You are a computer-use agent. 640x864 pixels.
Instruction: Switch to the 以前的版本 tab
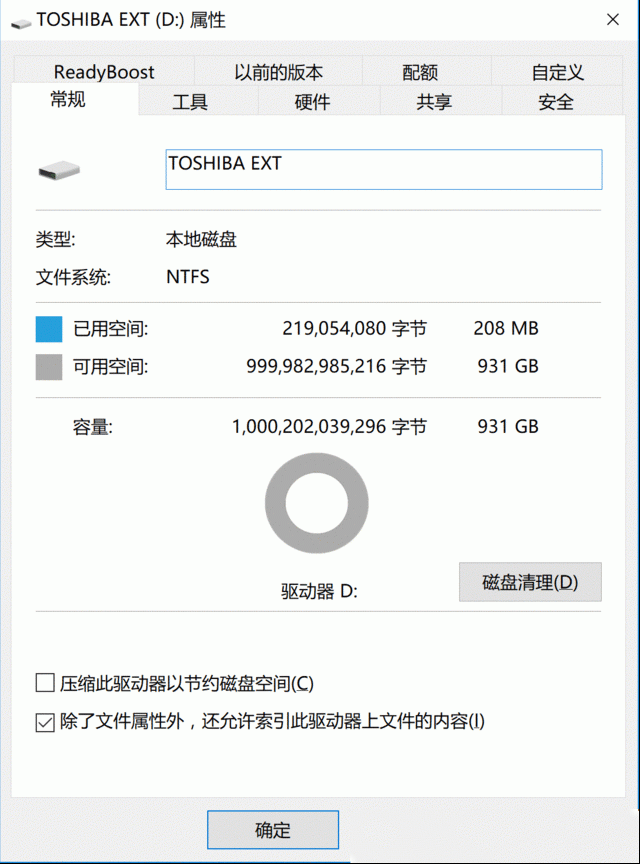point(278,71)
